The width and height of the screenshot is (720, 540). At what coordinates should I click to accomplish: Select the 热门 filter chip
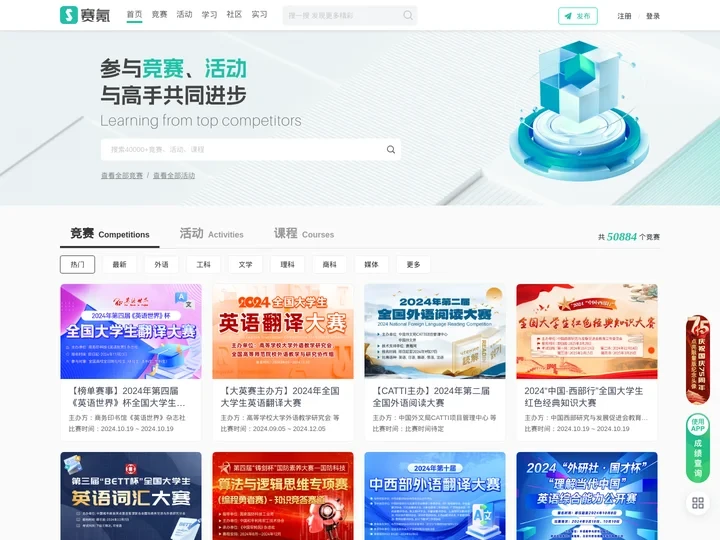(78, 264)
